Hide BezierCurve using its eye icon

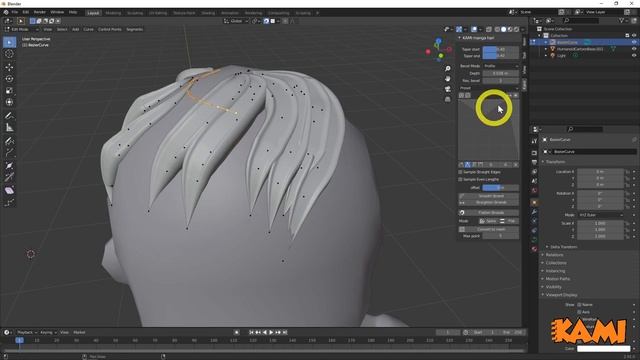[x=634, y=42]
